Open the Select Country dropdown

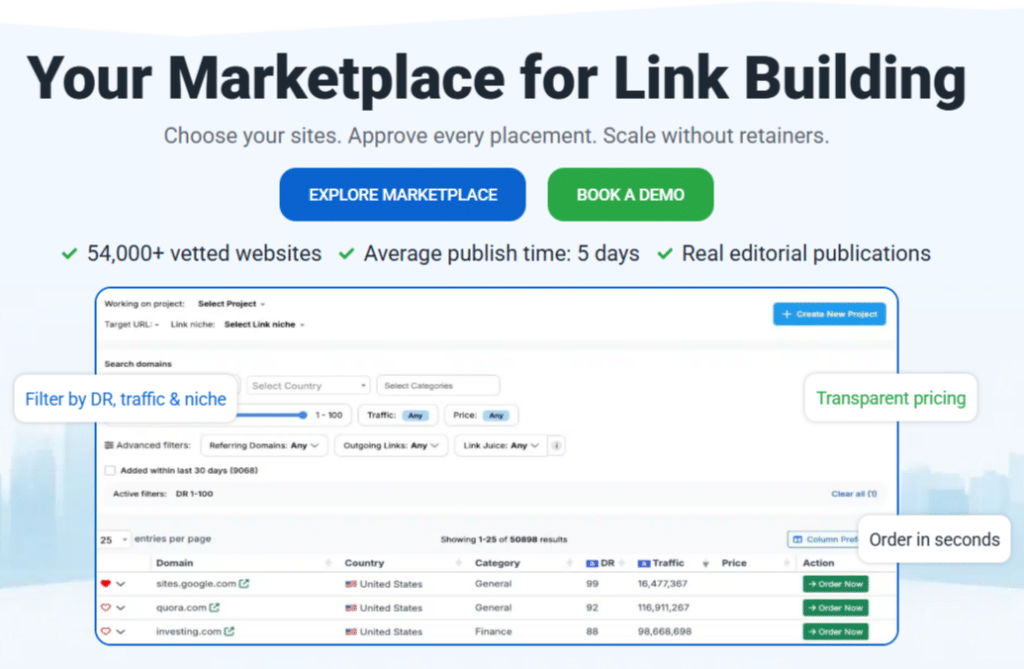tap(307, 385)
